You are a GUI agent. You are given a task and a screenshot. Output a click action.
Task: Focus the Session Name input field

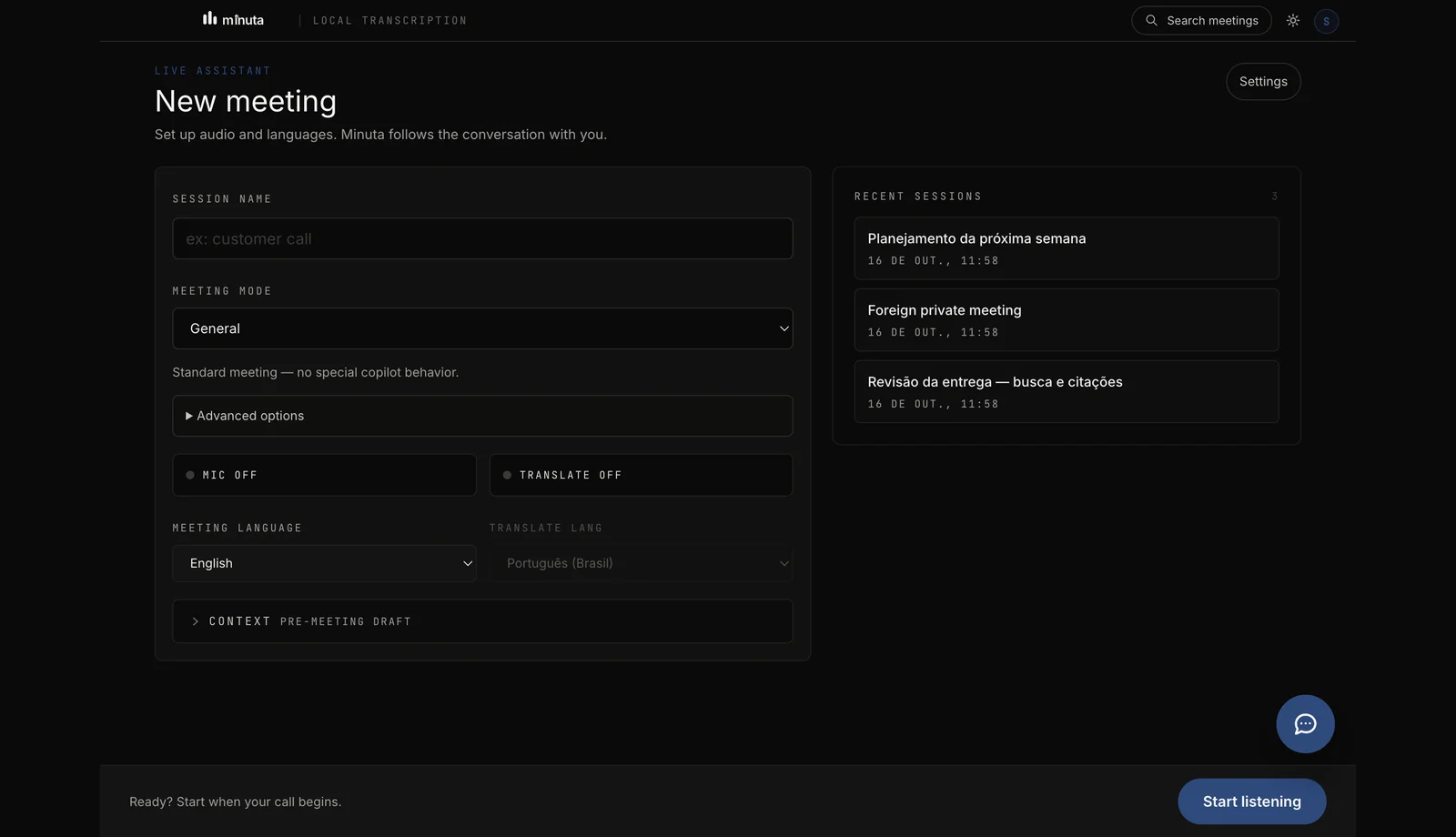tap(482, 238)
